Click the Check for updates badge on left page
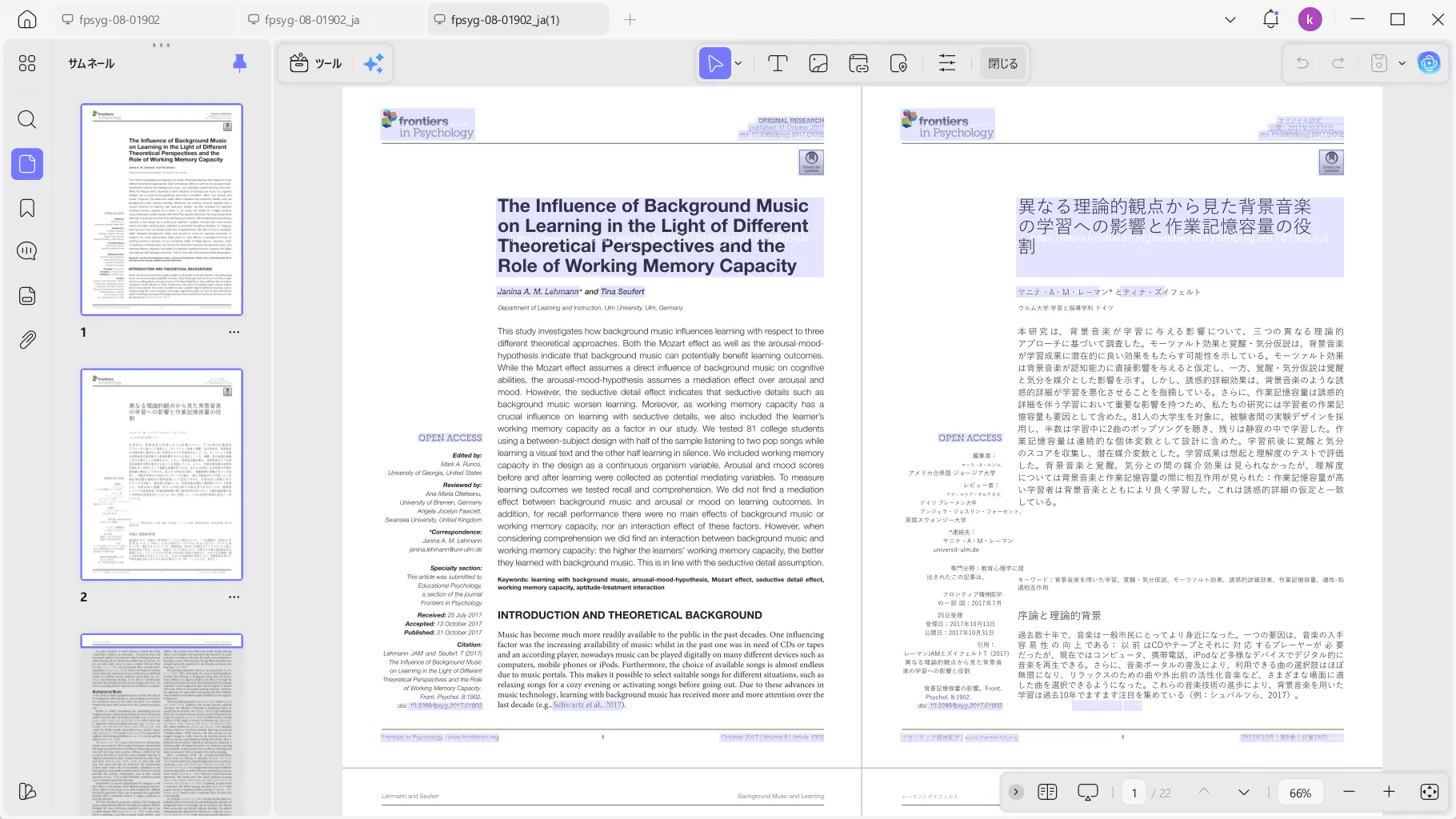 [x=811, y=162]
